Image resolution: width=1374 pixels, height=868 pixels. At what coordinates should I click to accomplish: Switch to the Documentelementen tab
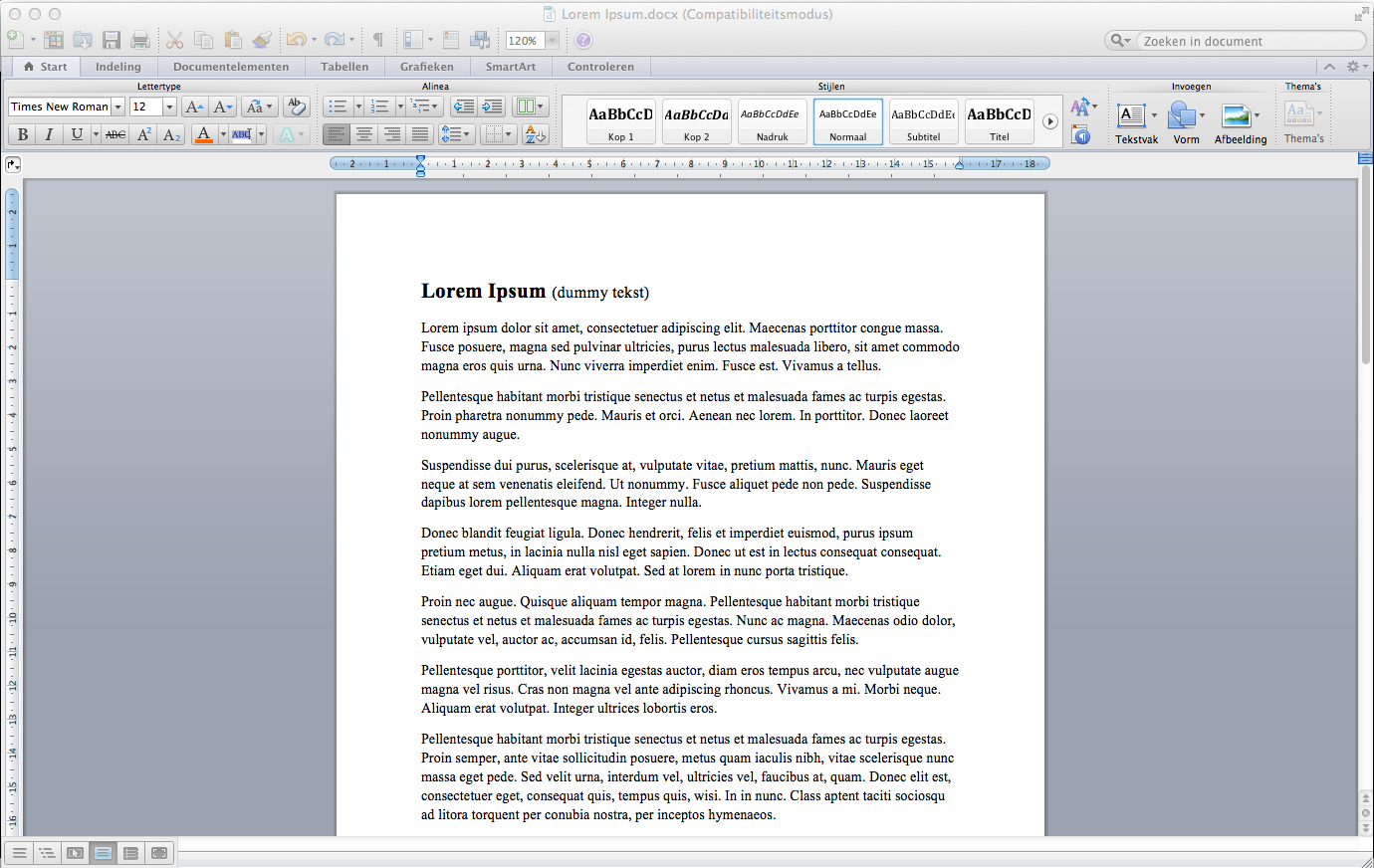click(231, 67)
